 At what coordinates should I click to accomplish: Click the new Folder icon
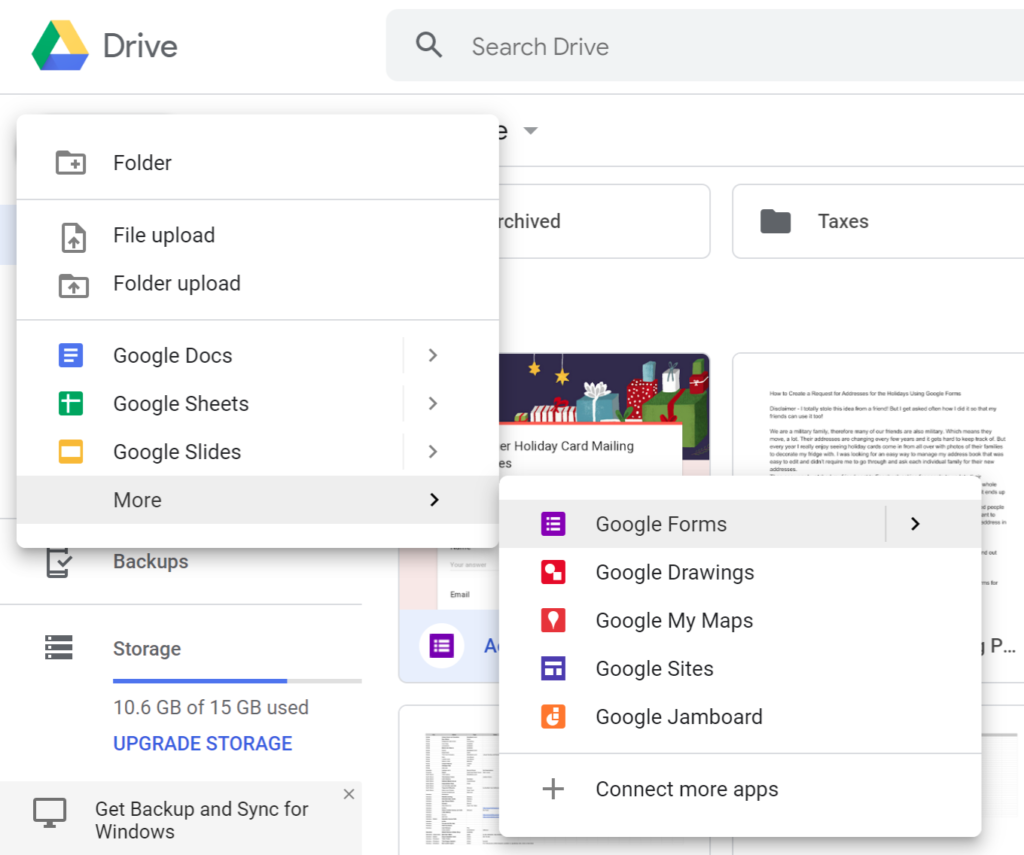[x=71, y=163]
